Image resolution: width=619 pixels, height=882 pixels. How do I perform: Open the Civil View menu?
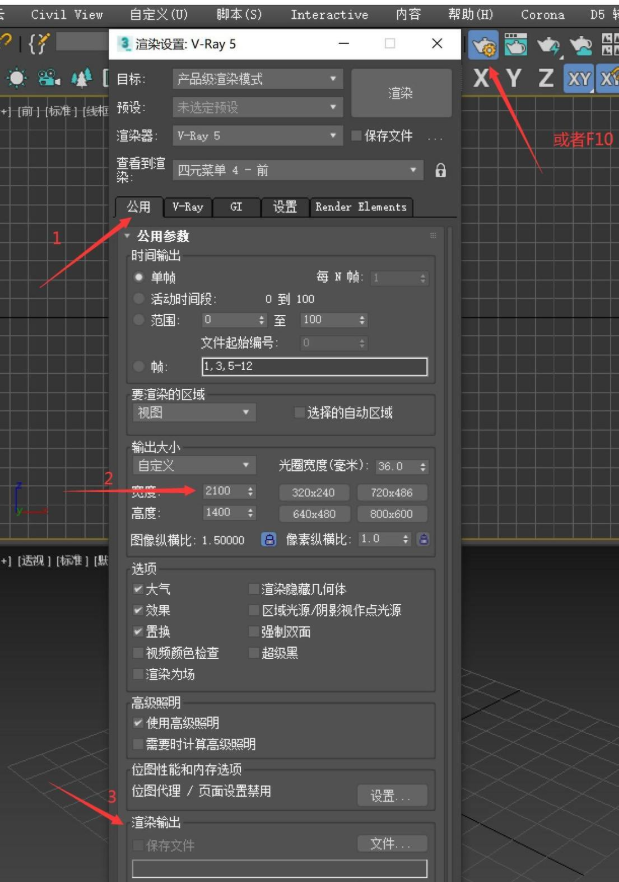click(67, 15)
